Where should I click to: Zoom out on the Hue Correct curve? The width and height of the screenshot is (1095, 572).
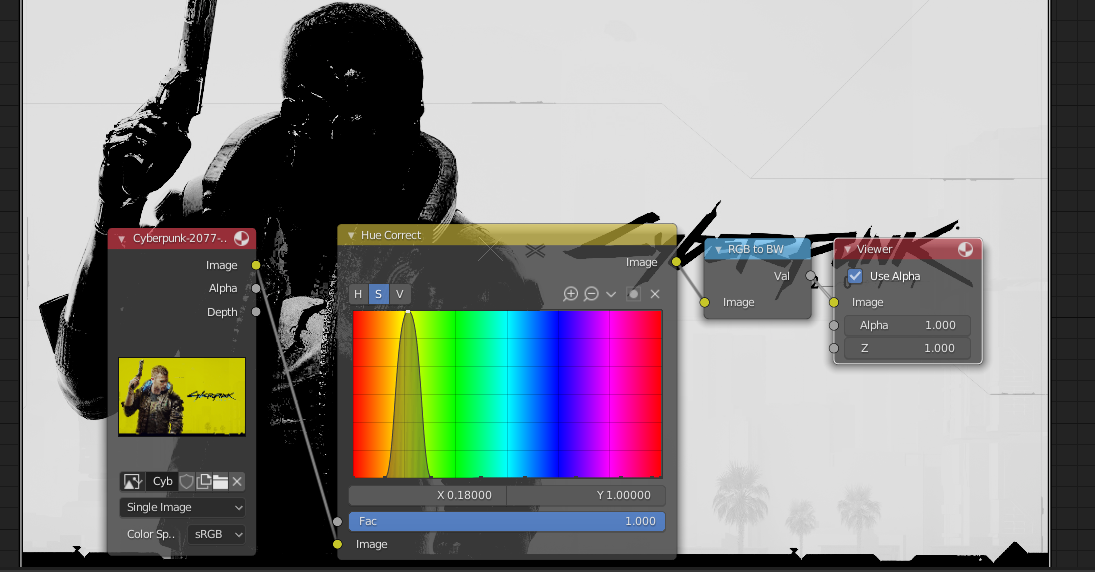tap(591, 294)
